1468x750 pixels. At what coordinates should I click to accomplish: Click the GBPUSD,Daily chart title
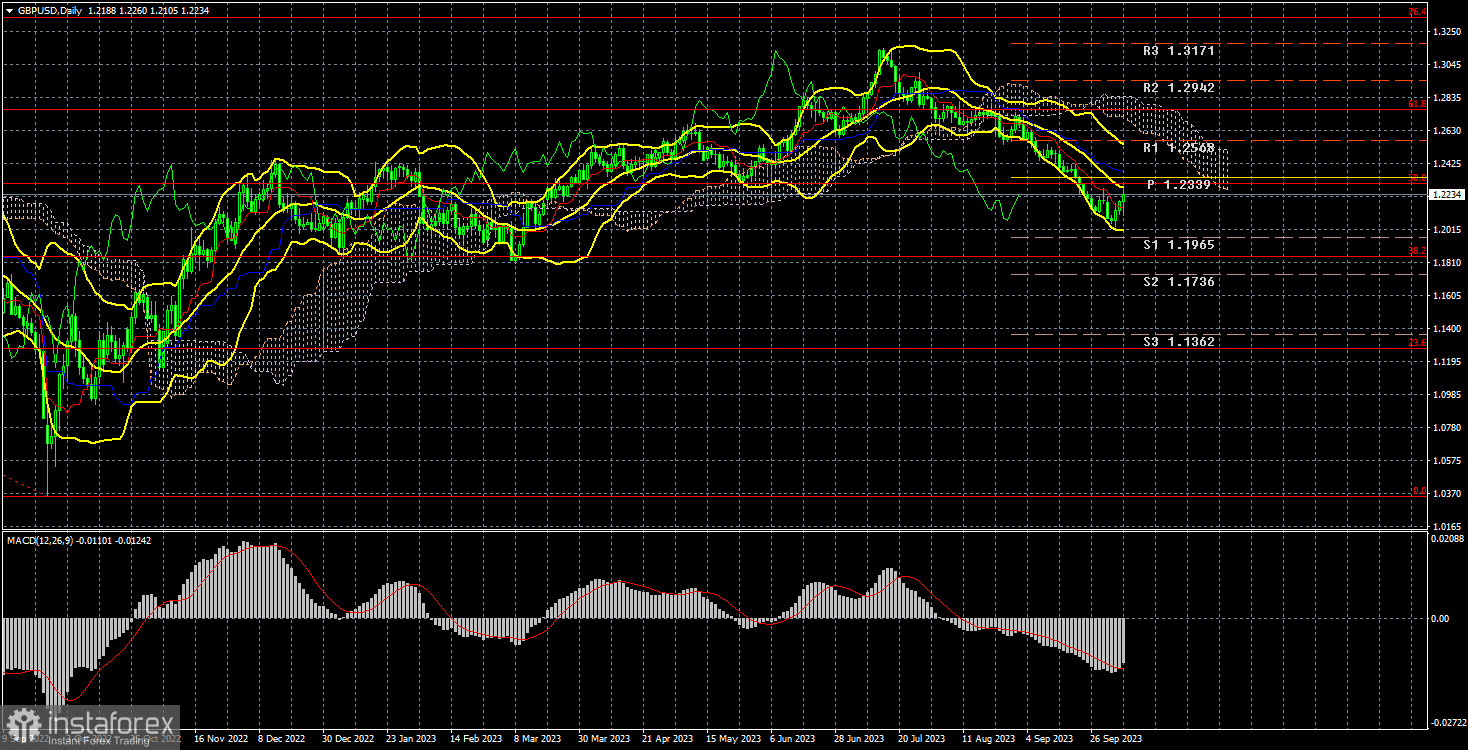[50, 9]
